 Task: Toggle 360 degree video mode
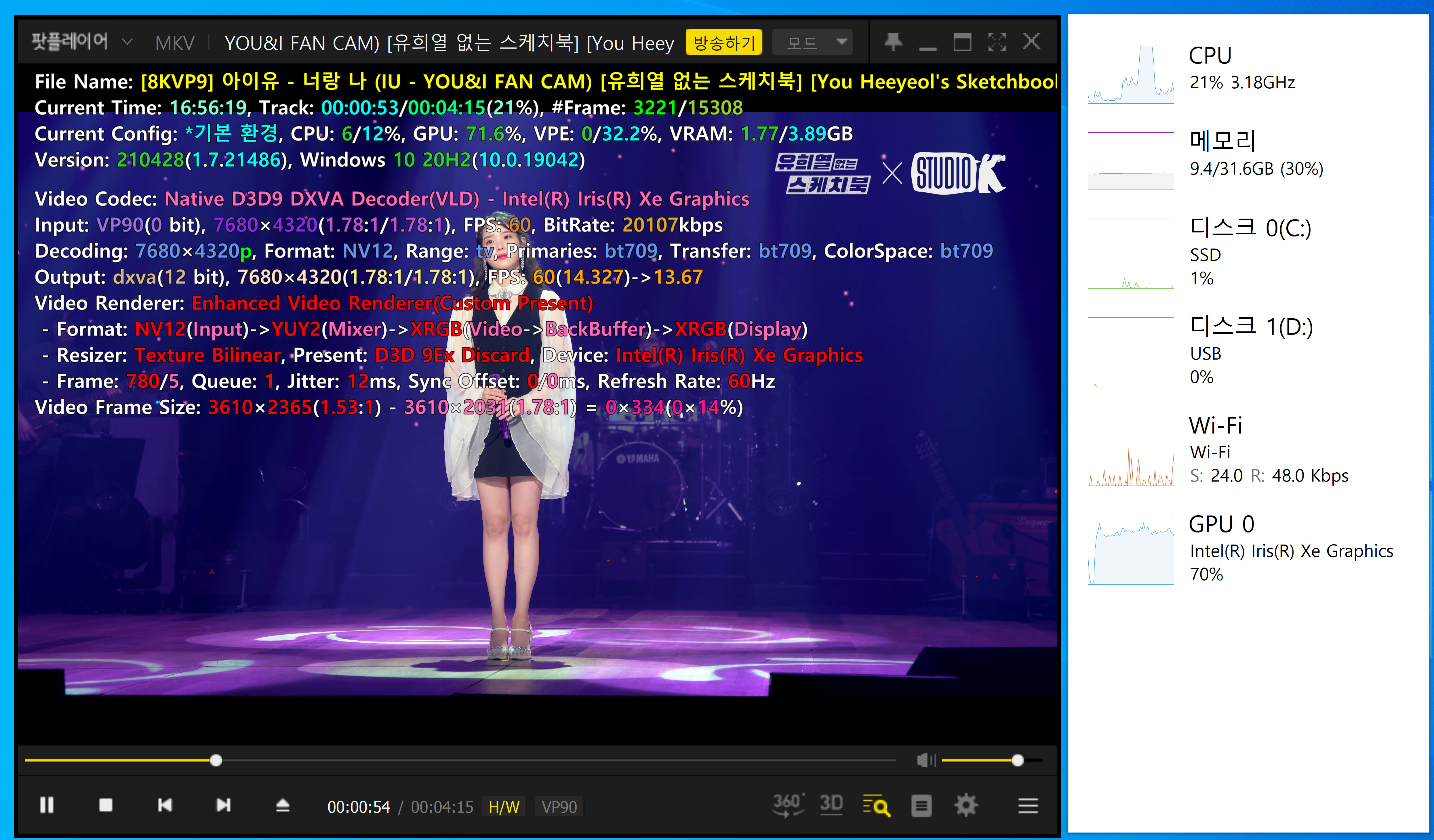(788, 805)
